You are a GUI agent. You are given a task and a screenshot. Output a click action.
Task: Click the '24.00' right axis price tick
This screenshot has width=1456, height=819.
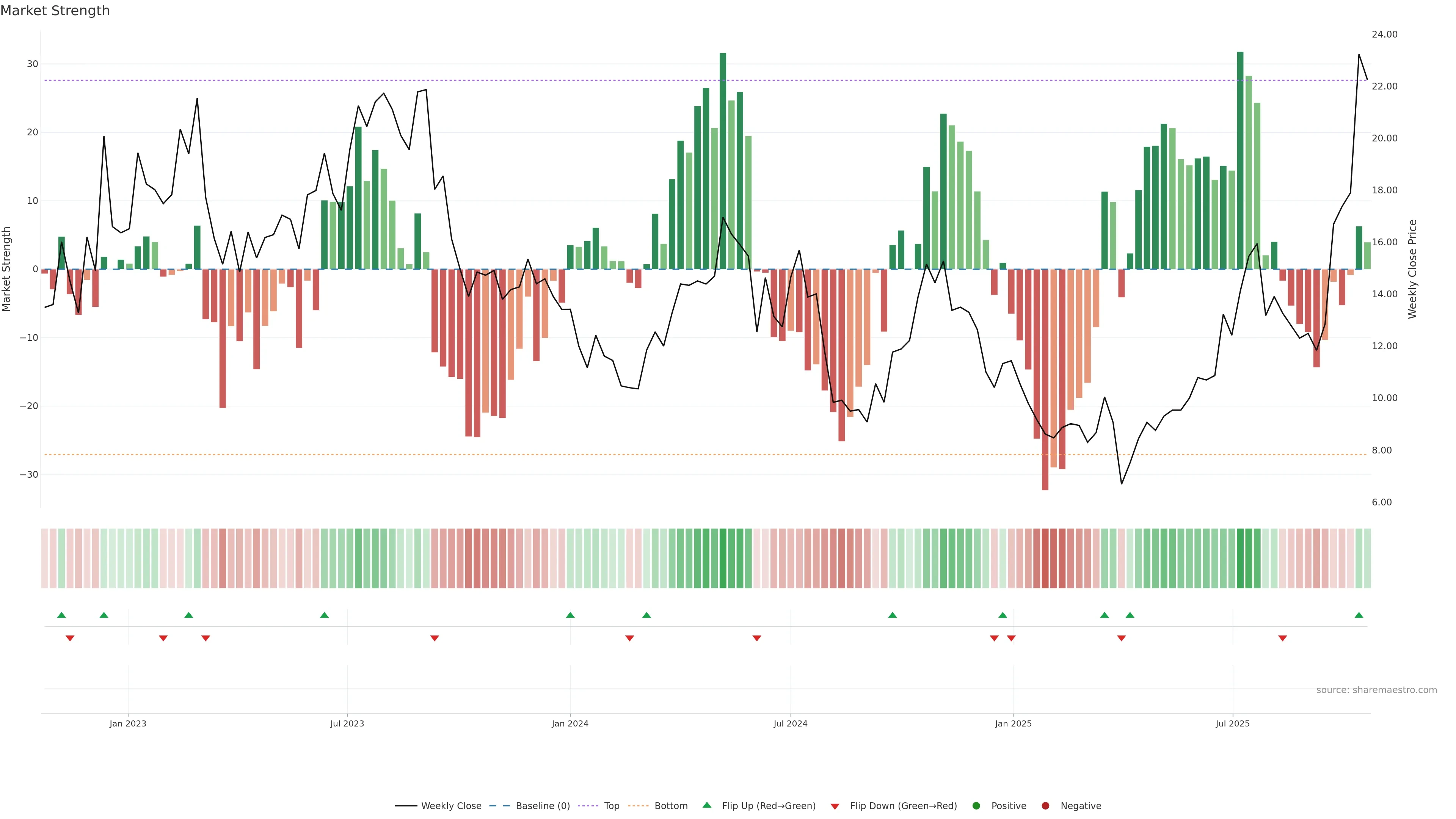pyautogui.click(x=1384, y=35)
